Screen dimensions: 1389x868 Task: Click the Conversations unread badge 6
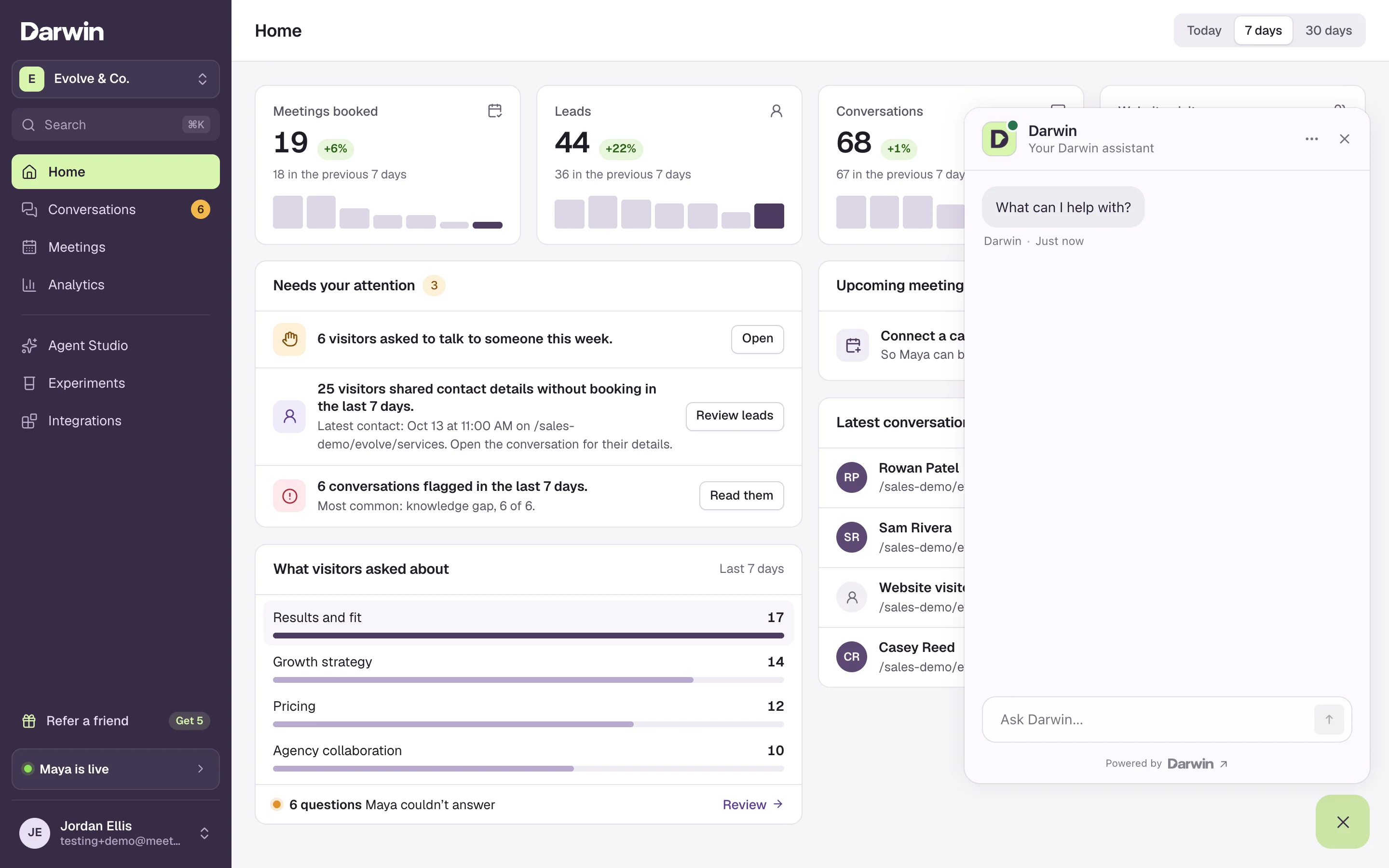coord(200,210)
